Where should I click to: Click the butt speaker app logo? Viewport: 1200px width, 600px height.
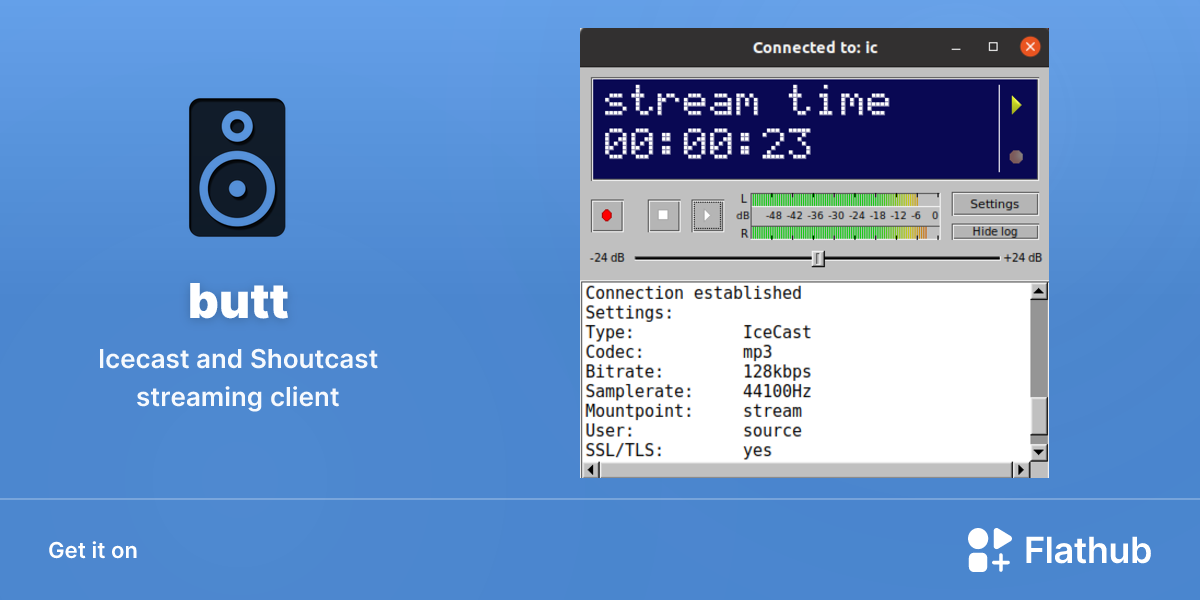(237, 167)
